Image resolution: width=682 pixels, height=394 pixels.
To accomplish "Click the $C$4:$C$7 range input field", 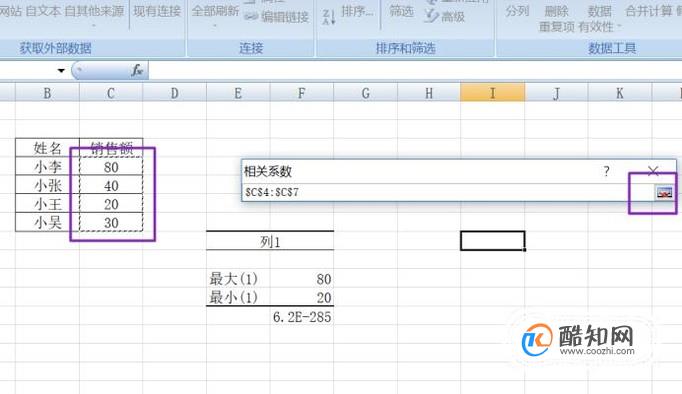I will [x=448, y=192].
